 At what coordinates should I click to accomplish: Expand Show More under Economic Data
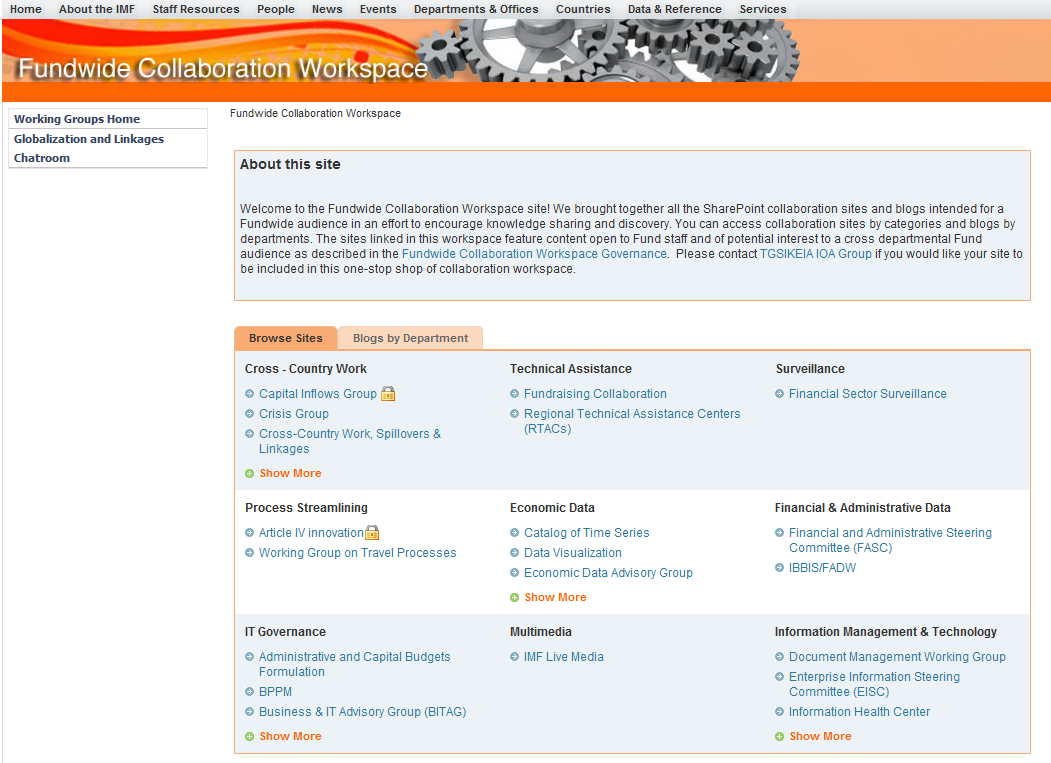click(555, 597)
